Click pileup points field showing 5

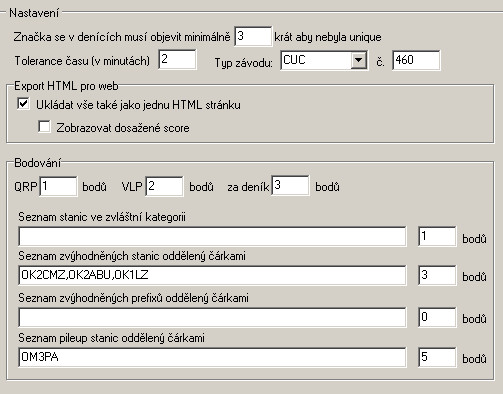[x=437, y=357]
